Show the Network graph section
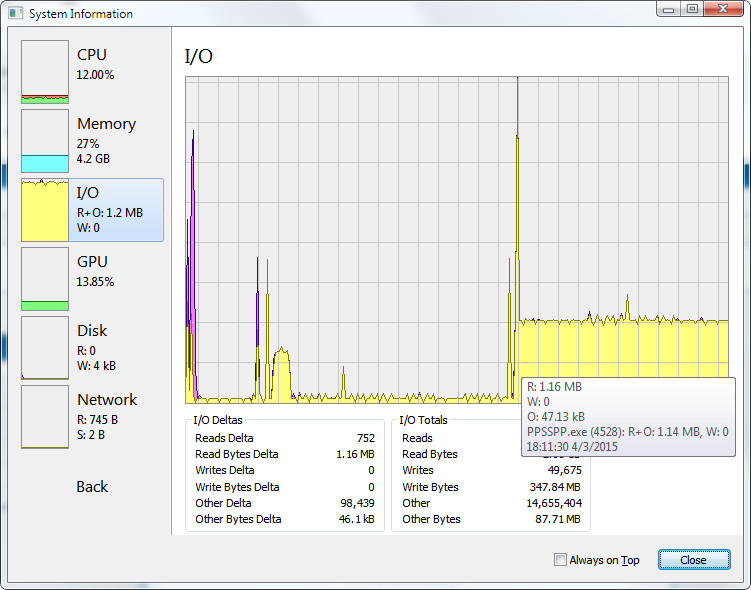The width and height of the screenshot is (751, 590). point(45,417)
